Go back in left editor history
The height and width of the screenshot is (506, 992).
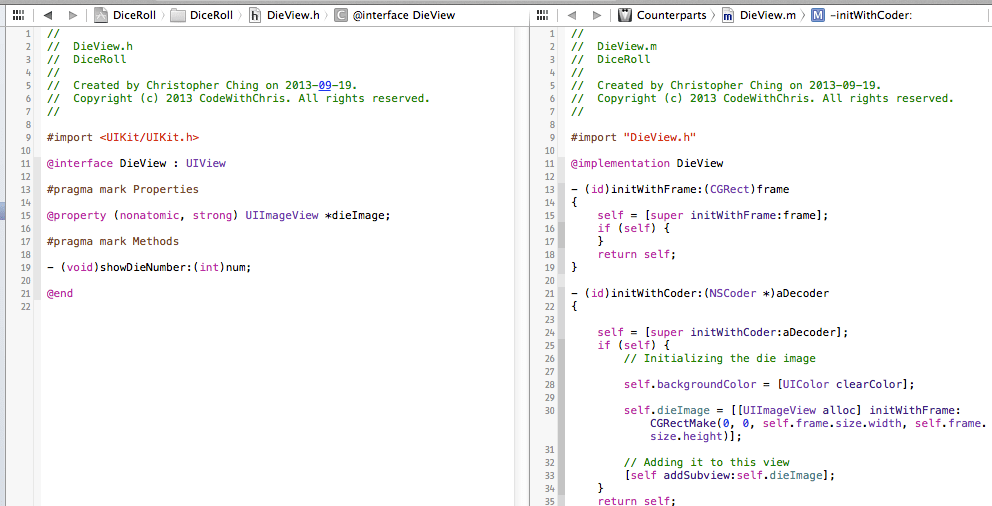[x=47, y=15]
